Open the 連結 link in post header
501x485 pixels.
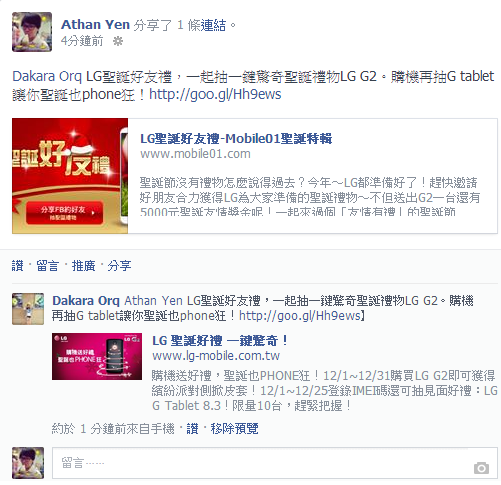(213, 25)
